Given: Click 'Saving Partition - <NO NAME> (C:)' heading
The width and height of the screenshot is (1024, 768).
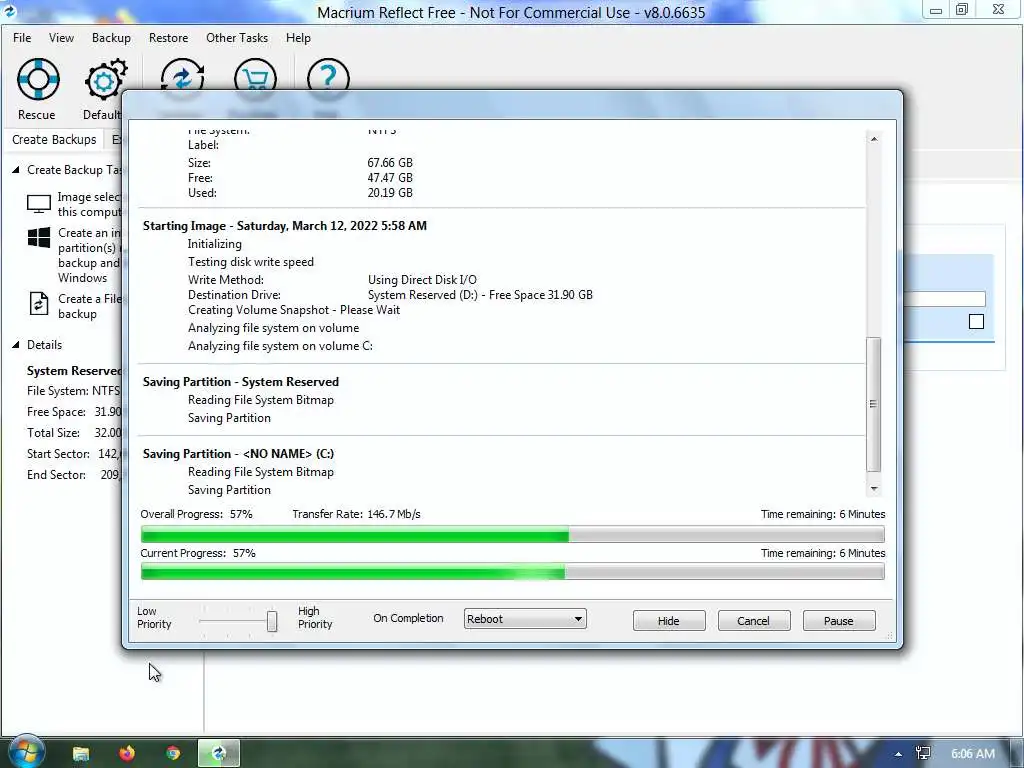Looking at the screenshot, I should pyautogui.click(x=238, y=454).
